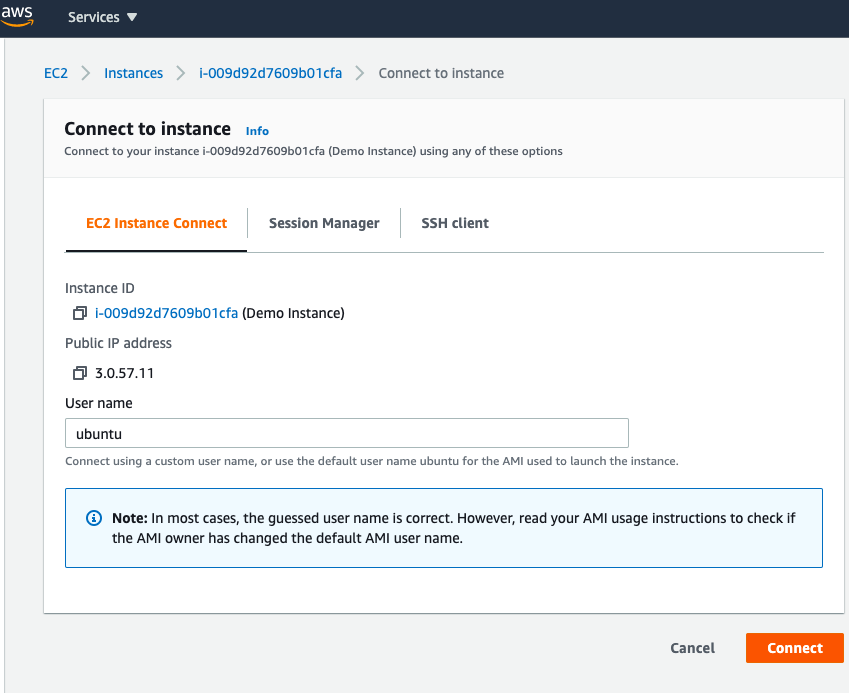Copy the instance ID using clipboard icon
Viewport: 849px width, 693px height.
click(x=80, y=312)
